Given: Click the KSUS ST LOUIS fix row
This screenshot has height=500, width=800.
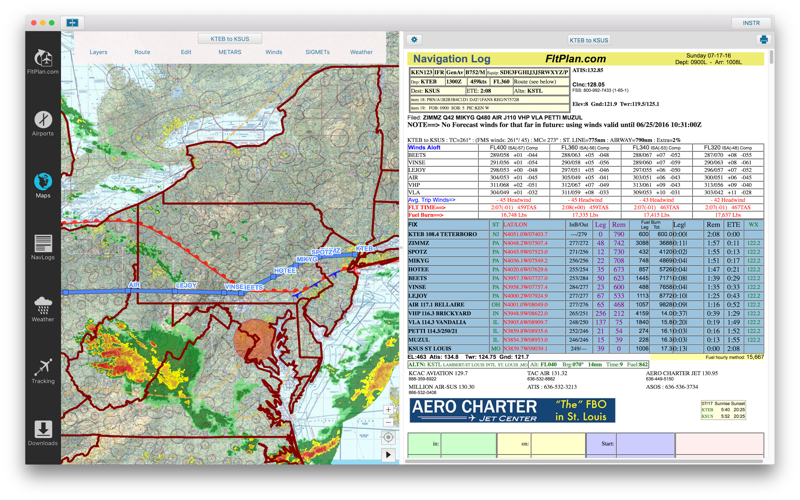Looking at the screenshot, I should click(585, 348).
